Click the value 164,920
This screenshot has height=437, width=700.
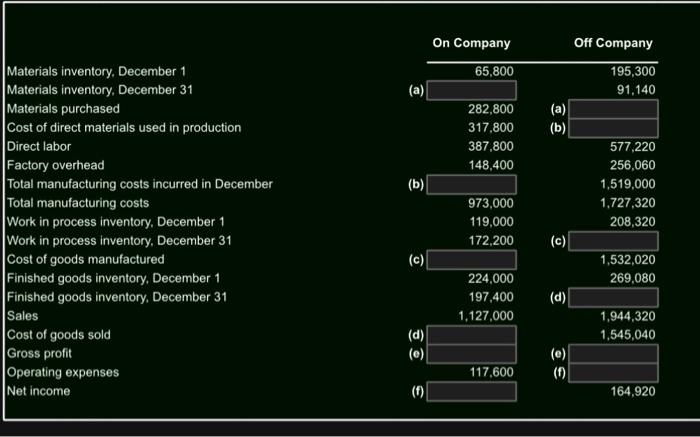point(633,391)
